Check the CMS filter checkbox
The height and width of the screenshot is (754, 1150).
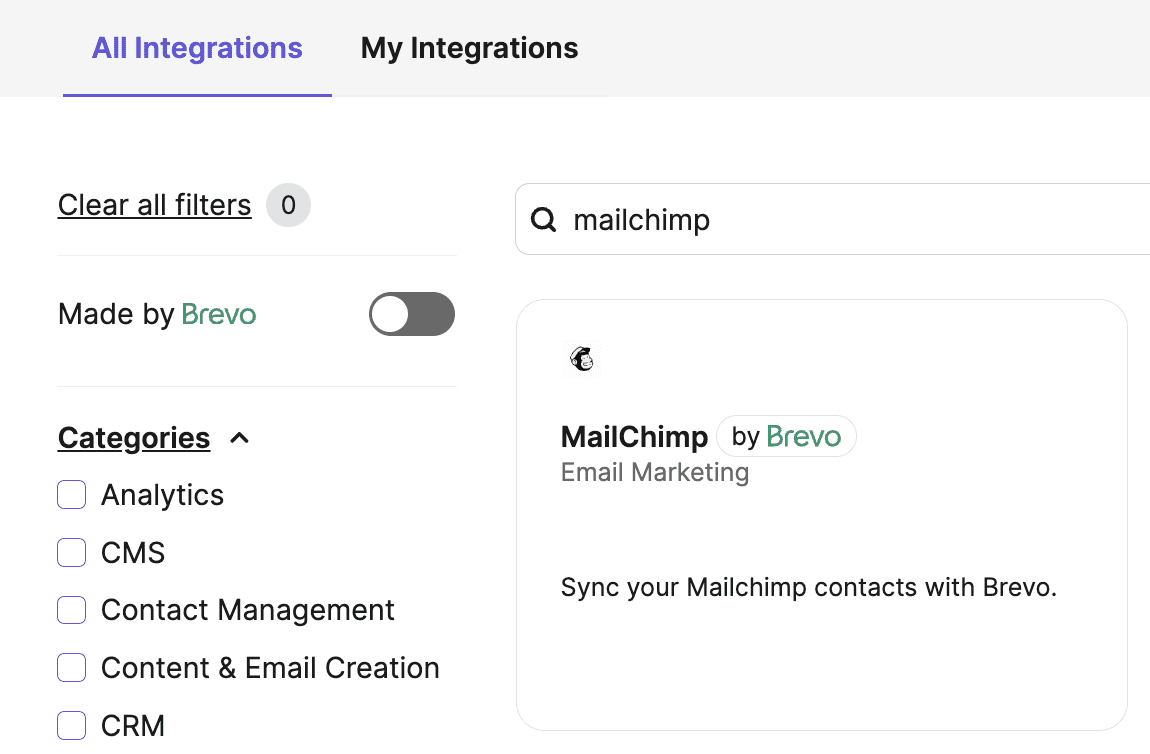pyautogui.click(x=71, y=552)
